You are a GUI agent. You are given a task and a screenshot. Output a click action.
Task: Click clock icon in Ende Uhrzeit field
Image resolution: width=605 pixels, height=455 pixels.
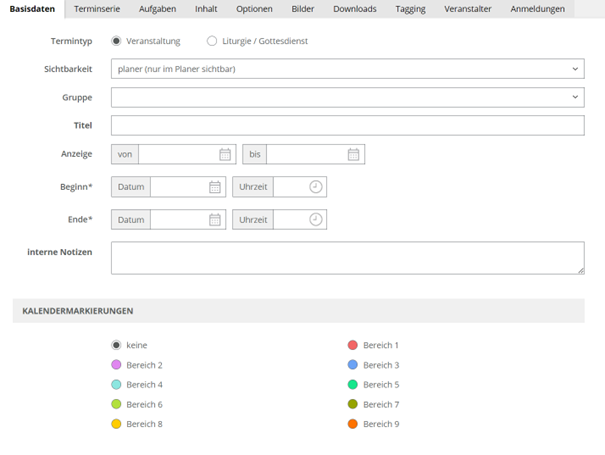pyautogui.click(x=316, y=219)
